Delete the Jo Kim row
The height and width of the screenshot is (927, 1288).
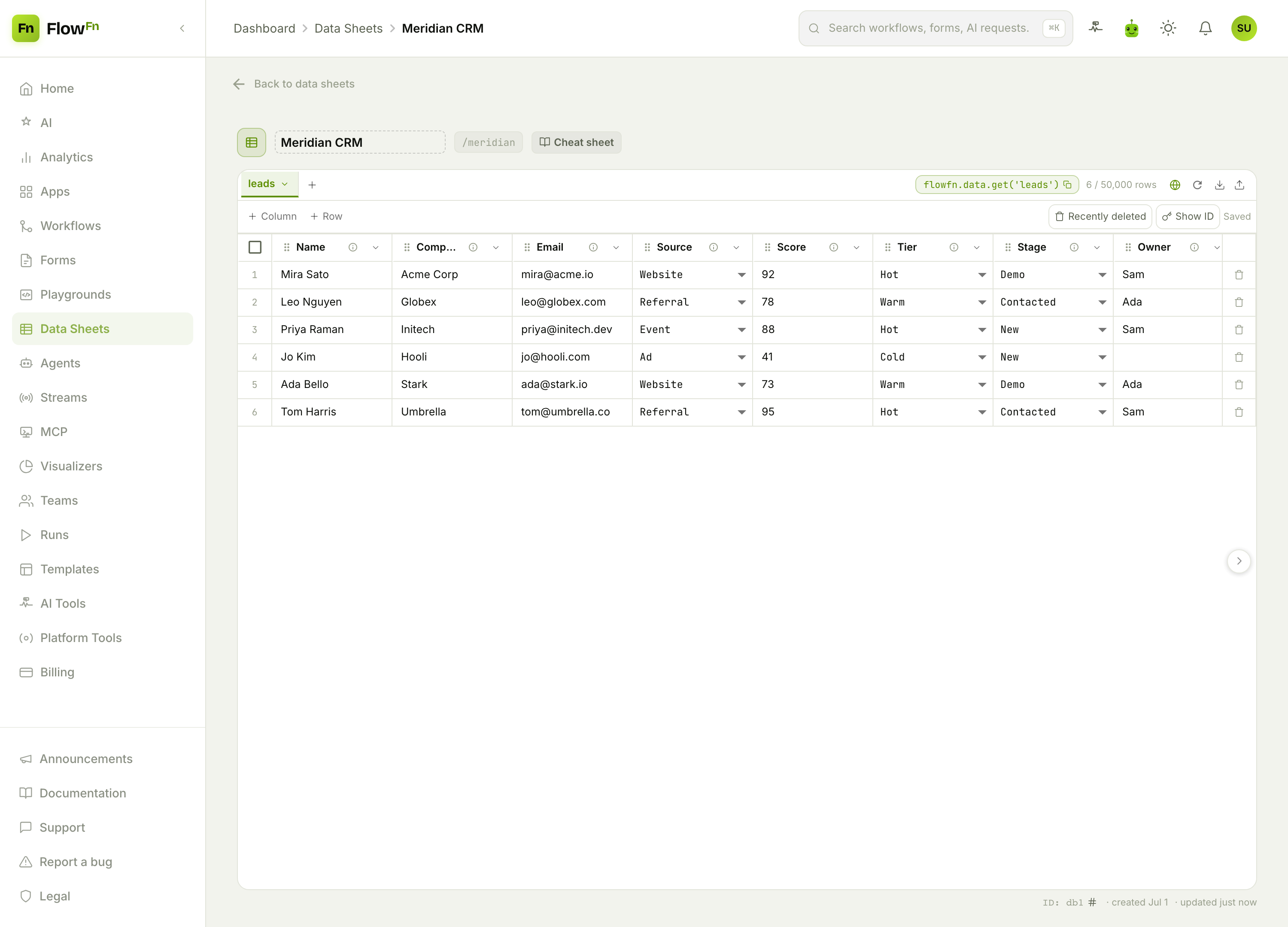click(x=1239, y=357)
